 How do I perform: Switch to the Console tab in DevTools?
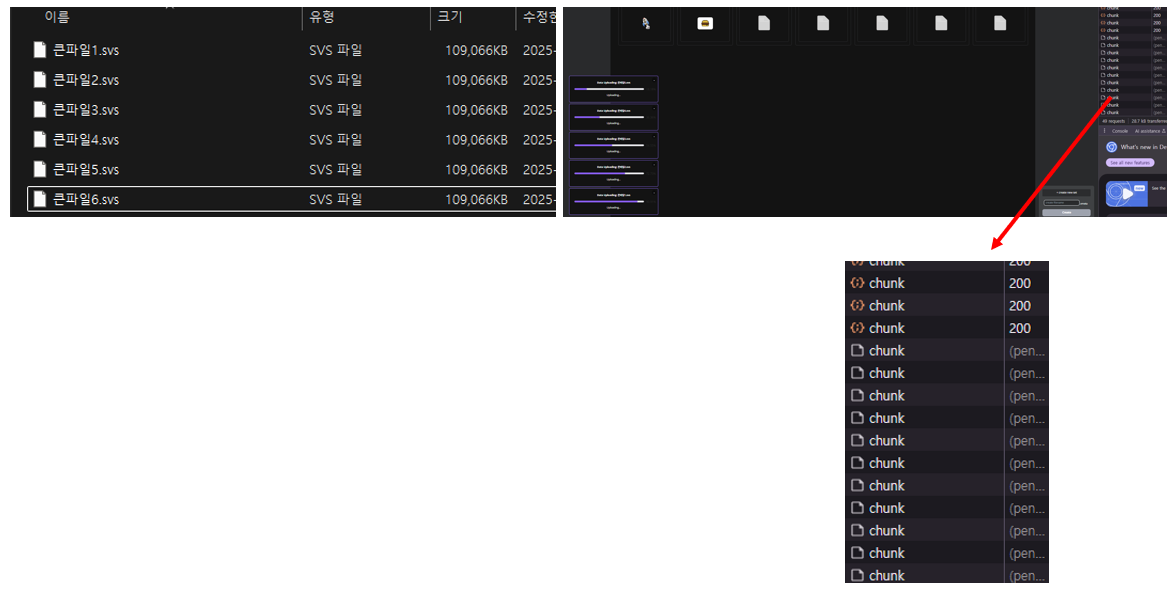coord(1120,131)
